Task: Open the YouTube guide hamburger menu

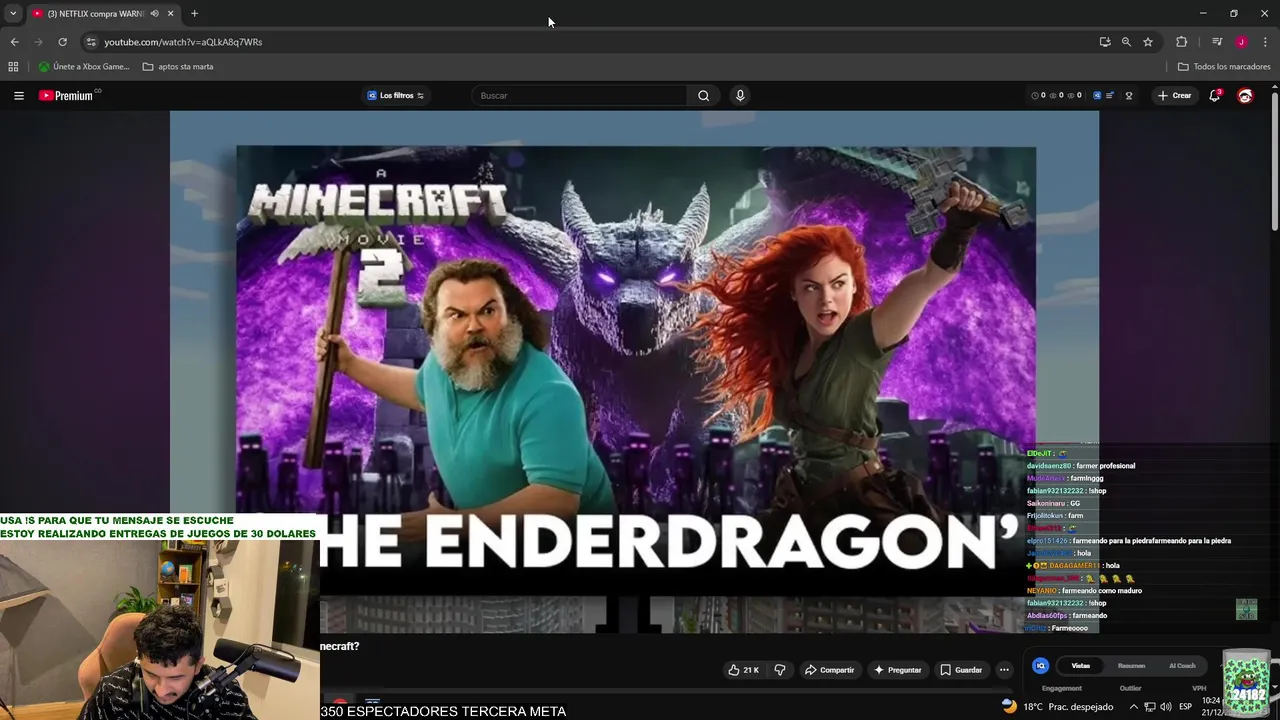Action: (x=19, y=96)
